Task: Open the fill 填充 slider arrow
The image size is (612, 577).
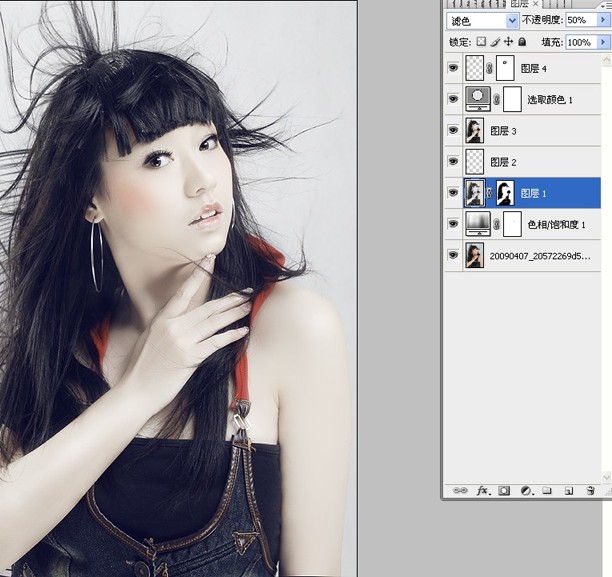Action: pos(603,42)
